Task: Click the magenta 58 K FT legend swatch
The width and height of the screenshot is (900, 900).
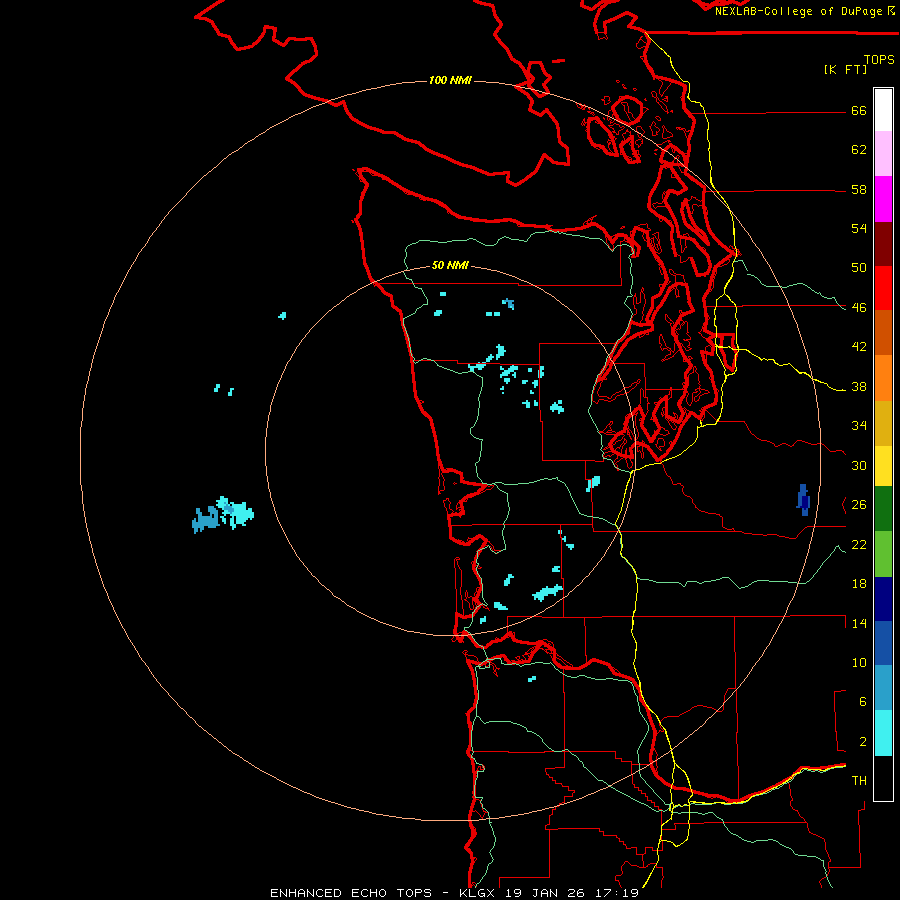Action: [883, 199]
